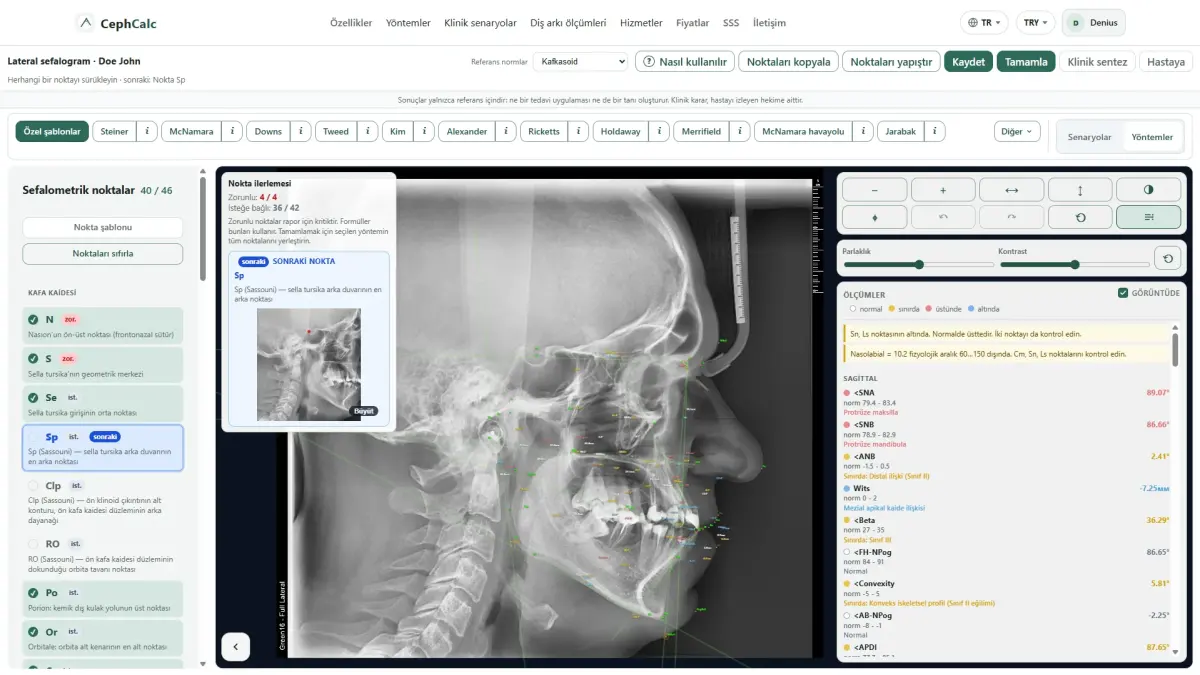Open info for Ricketts analysis
This screenshot has width=1200, height=675.
(578, 131)
